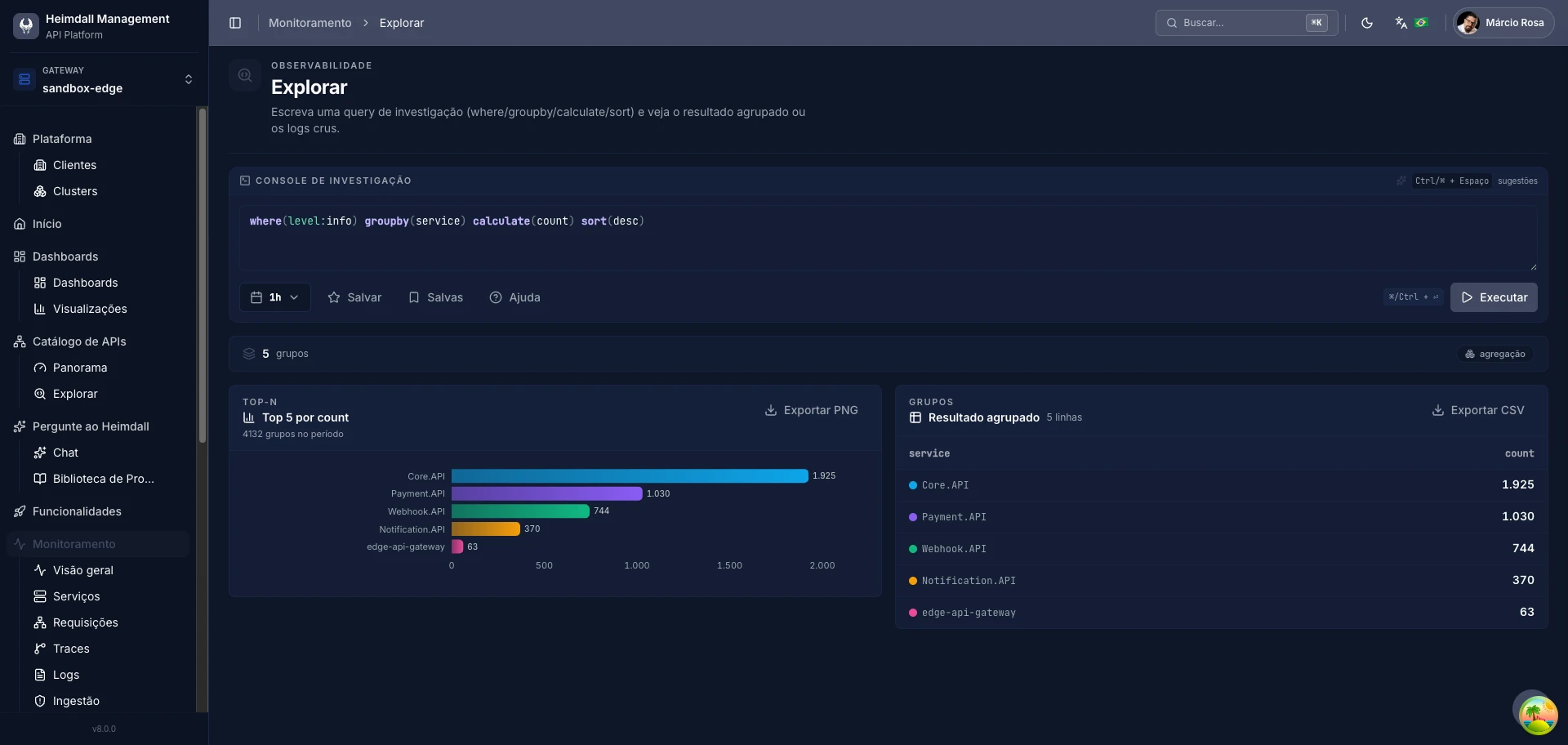This screenshot has height=745, width=1568.
Task: Open Visualizações page
Action: pos(90,309)
